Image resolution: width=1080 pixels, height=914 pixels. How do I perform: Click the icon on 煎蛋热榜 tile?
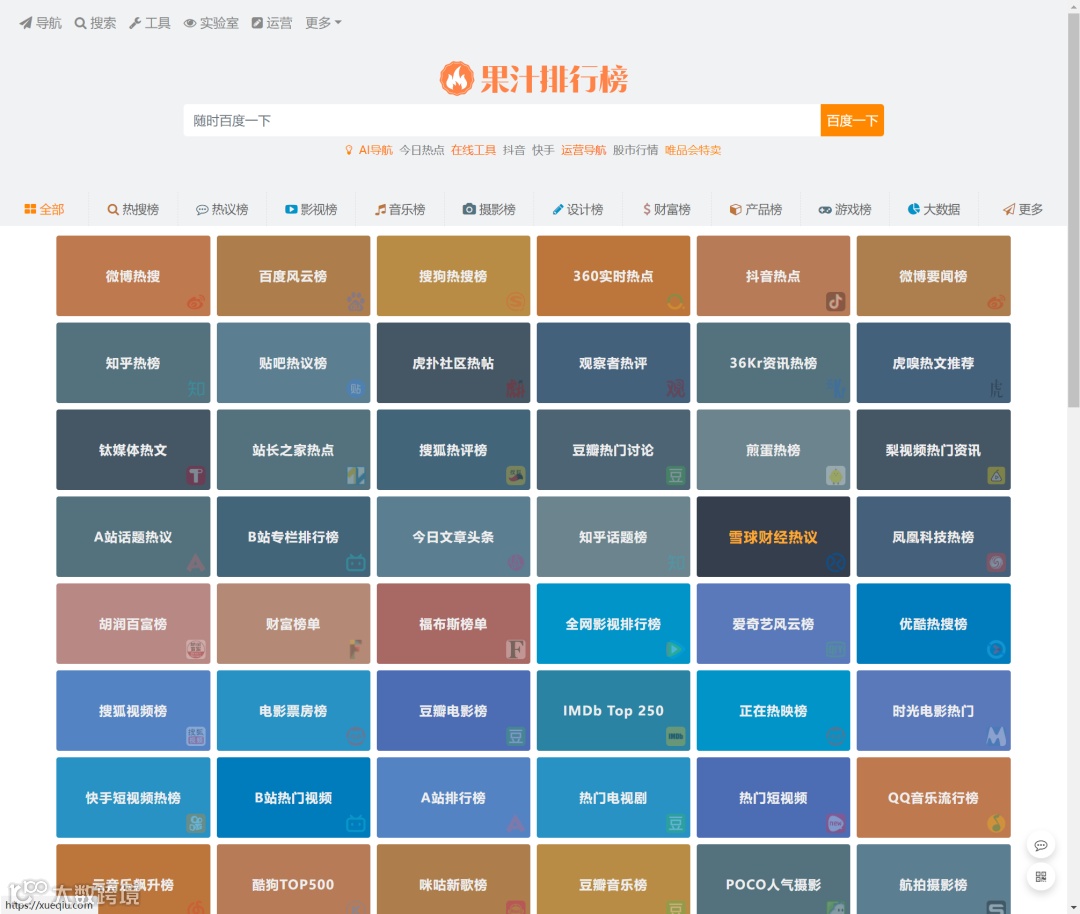(x=835, y=476)
